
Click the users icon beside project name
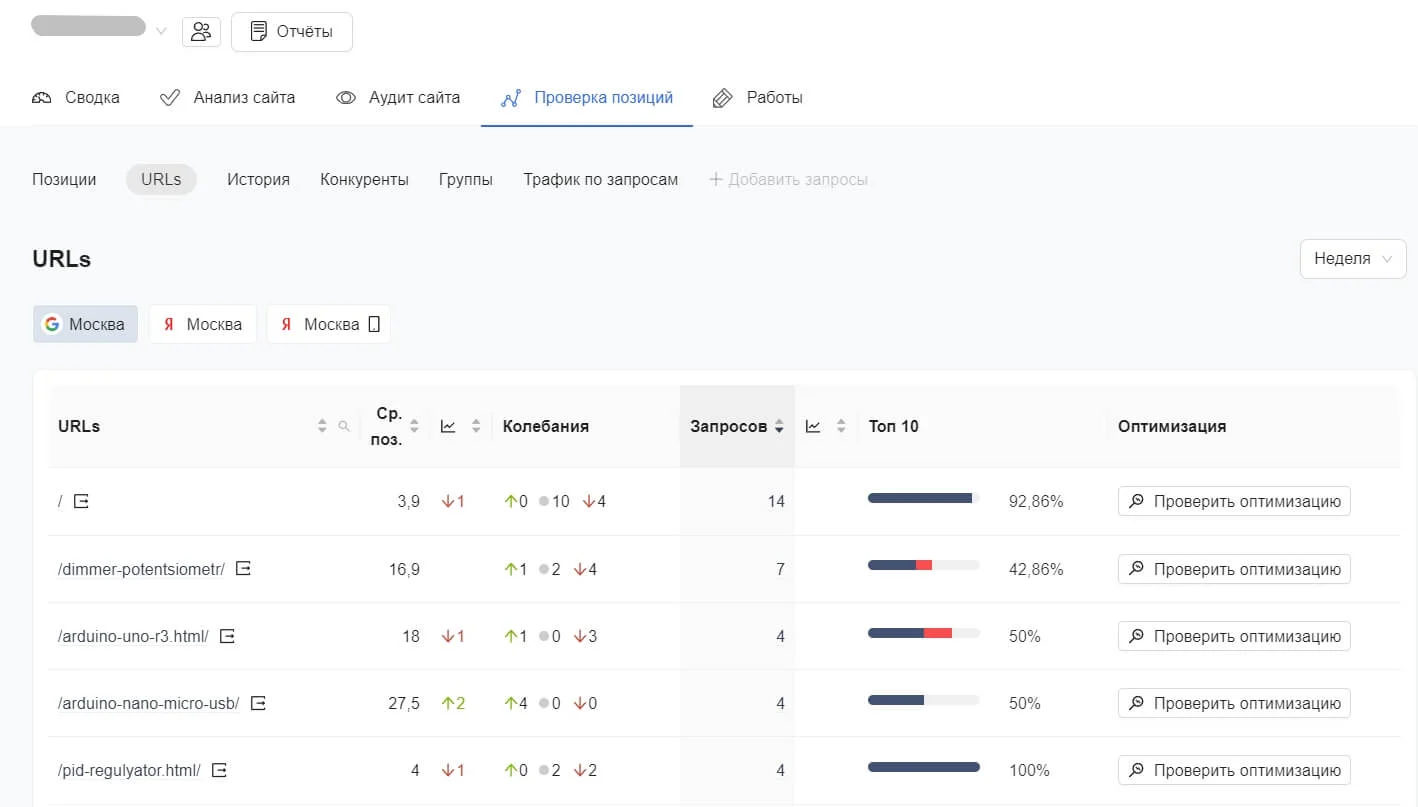201,32
